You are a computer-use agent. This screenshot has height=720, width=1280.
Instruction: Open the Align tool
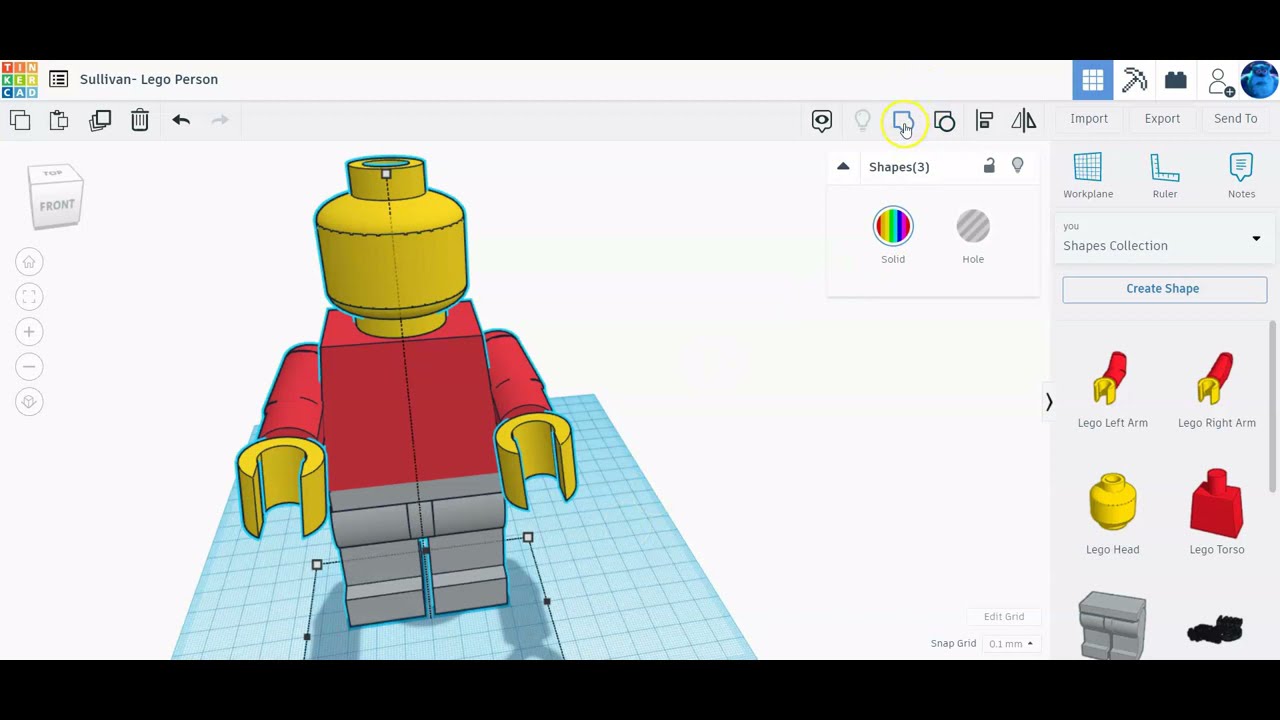tap(984, 121)
